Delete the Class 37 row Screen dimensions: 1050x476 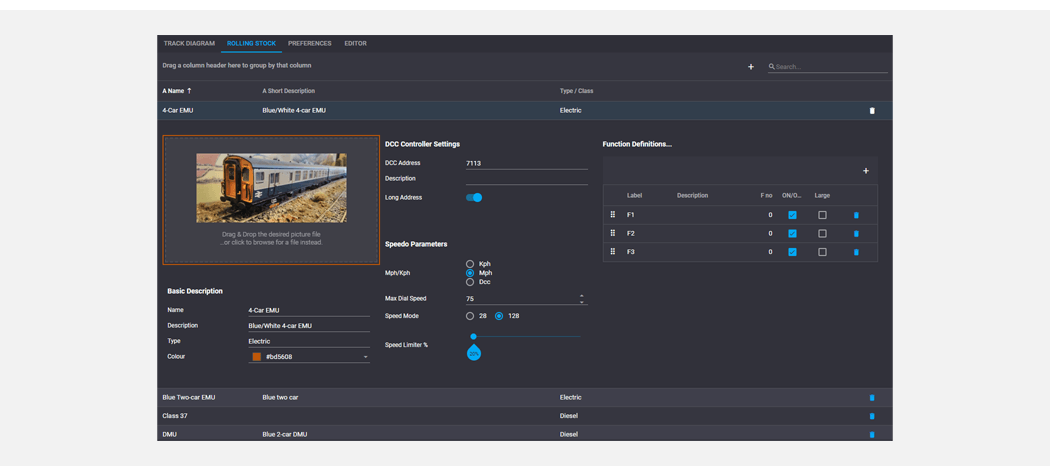[x=872, y=416]
